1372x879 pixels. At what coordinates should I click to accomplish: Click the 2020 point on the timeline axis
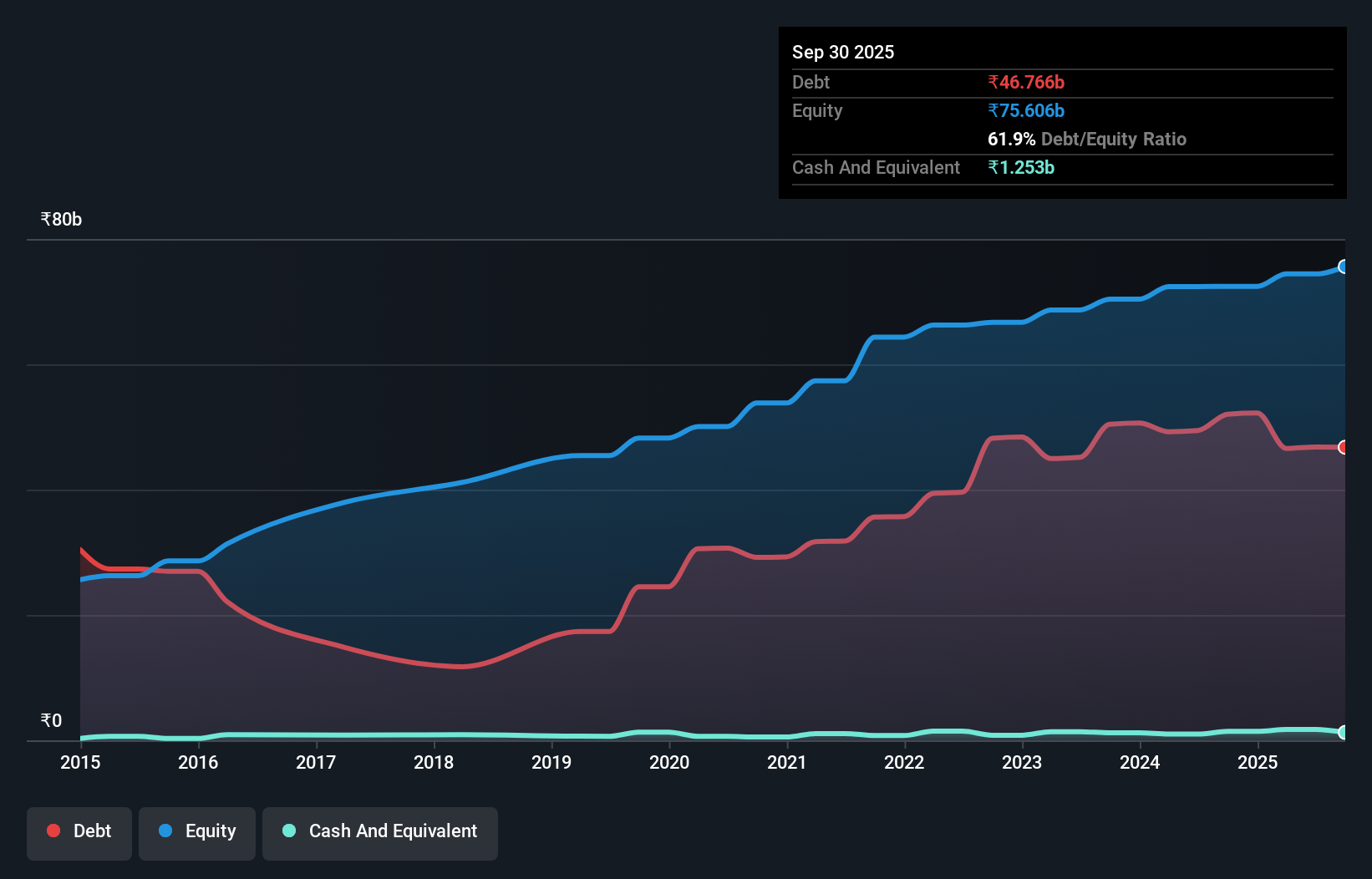click(669, 762)
